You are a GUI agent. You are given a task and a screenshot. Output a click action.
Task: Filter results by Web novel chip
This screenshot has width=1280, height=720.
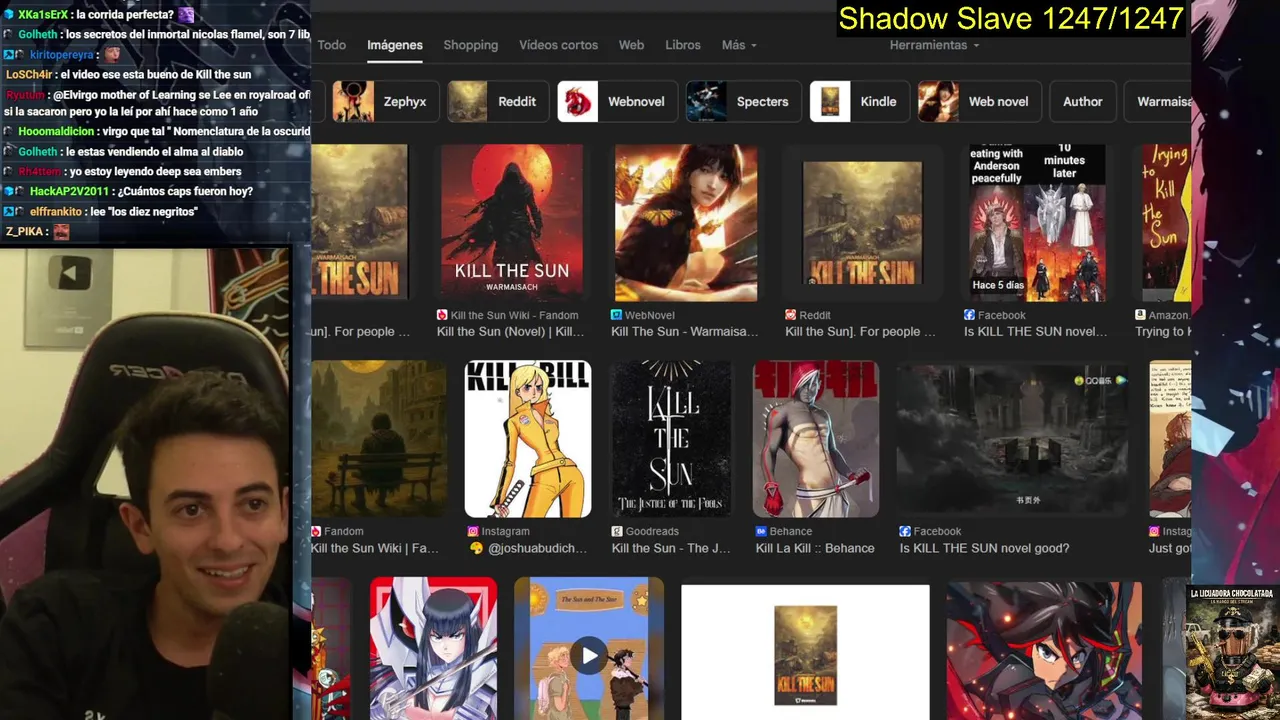tap(979, 101)
